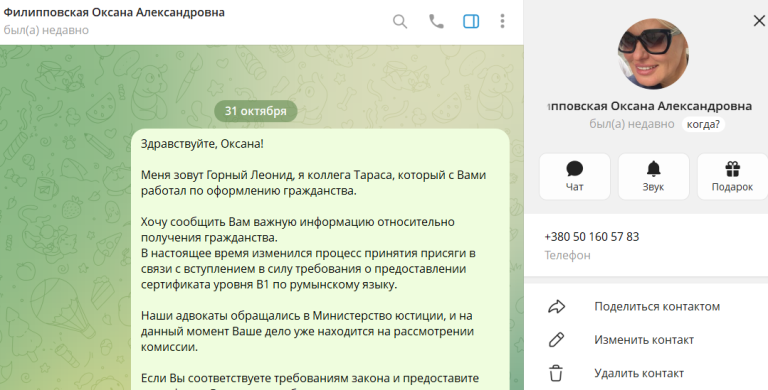Click message text 'Здравствуйте, Оксана!'
768x390 pixels.
pyautogui.click(x=202, y=144)
